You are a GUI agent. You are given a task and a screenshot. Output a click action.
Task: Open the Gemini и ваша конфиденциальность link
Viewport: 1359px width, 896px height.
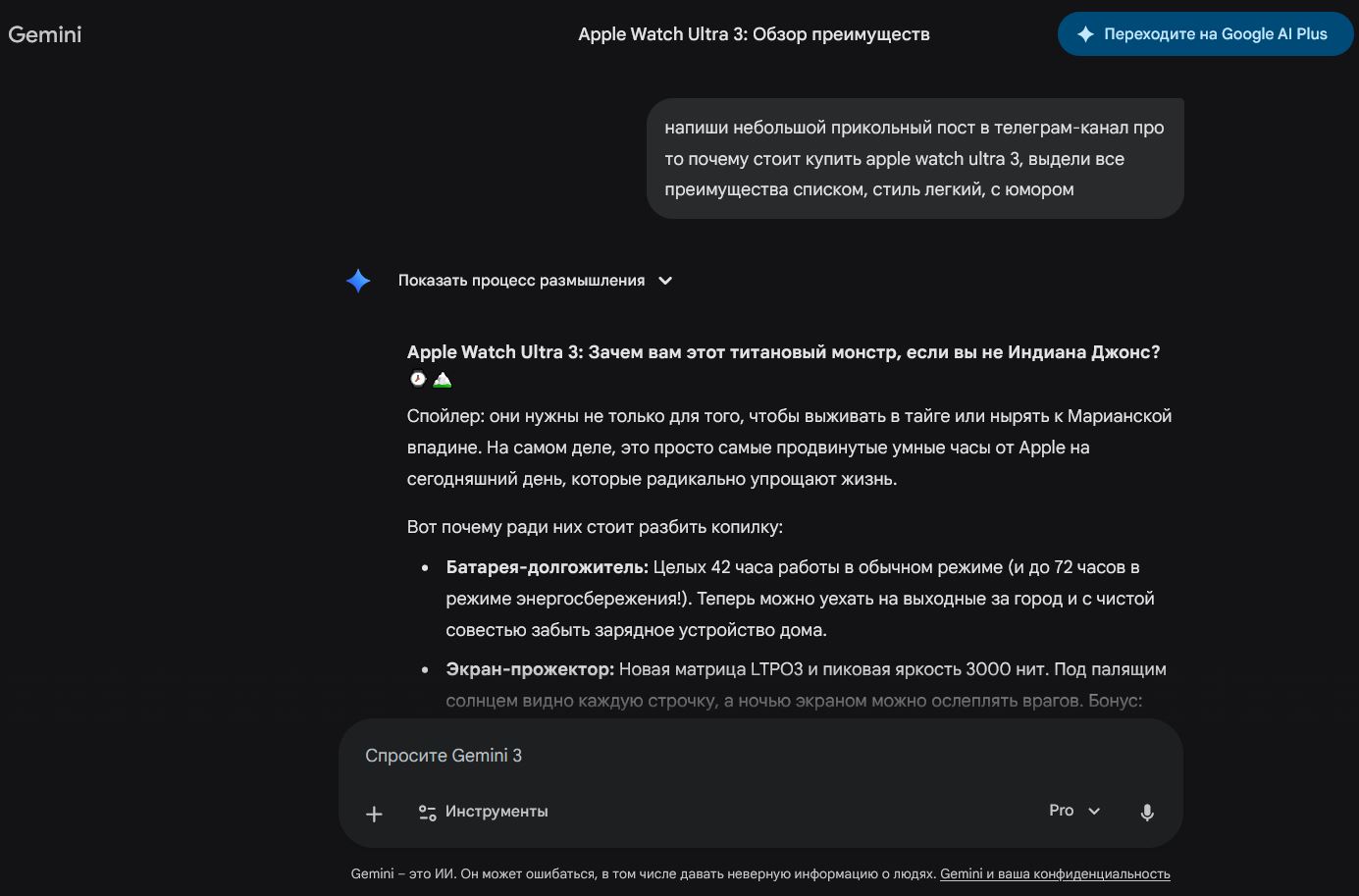coord(1056,873)
